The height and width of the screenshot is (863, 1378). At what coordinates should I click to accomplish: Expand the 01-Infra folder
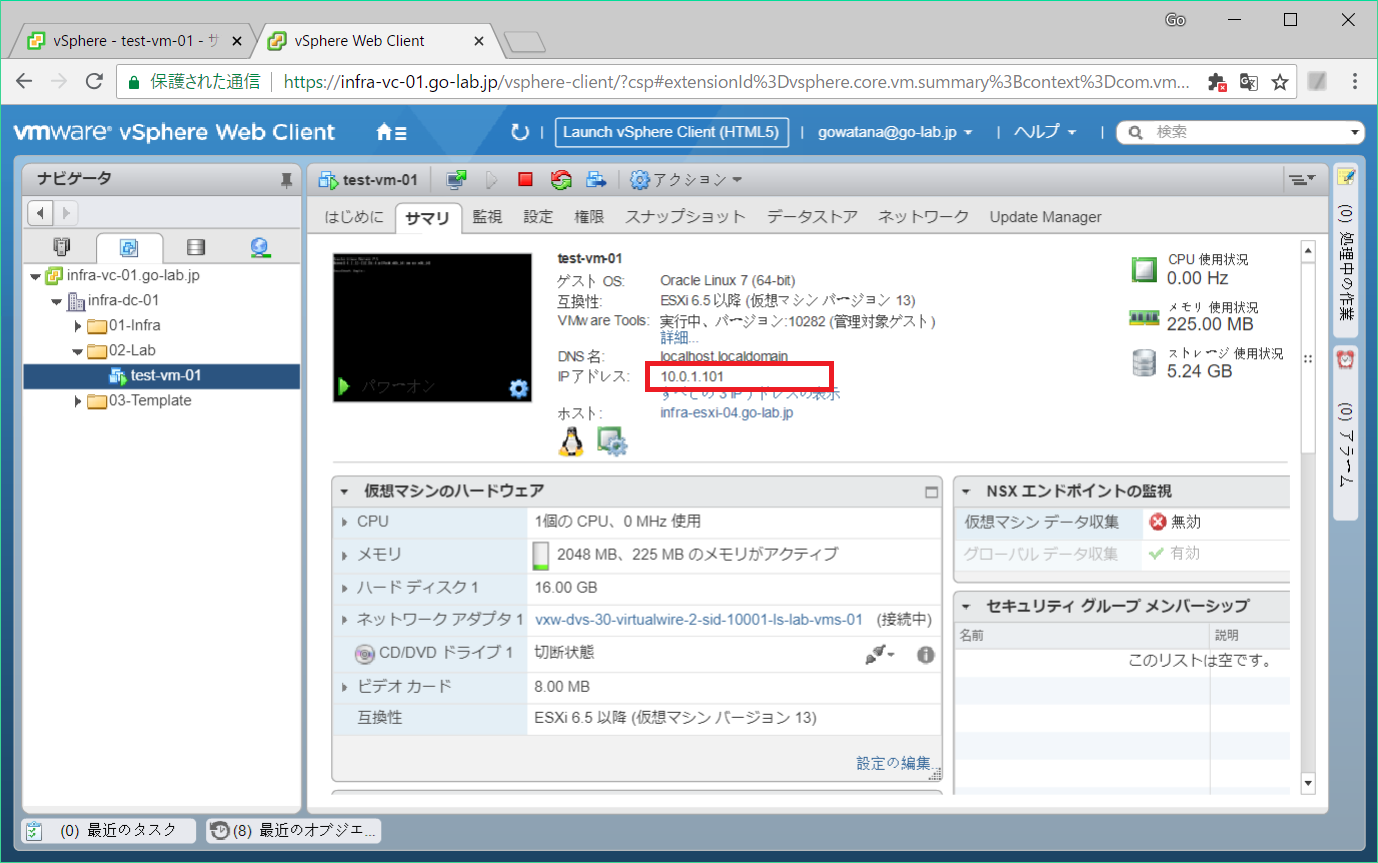(79, 326)
